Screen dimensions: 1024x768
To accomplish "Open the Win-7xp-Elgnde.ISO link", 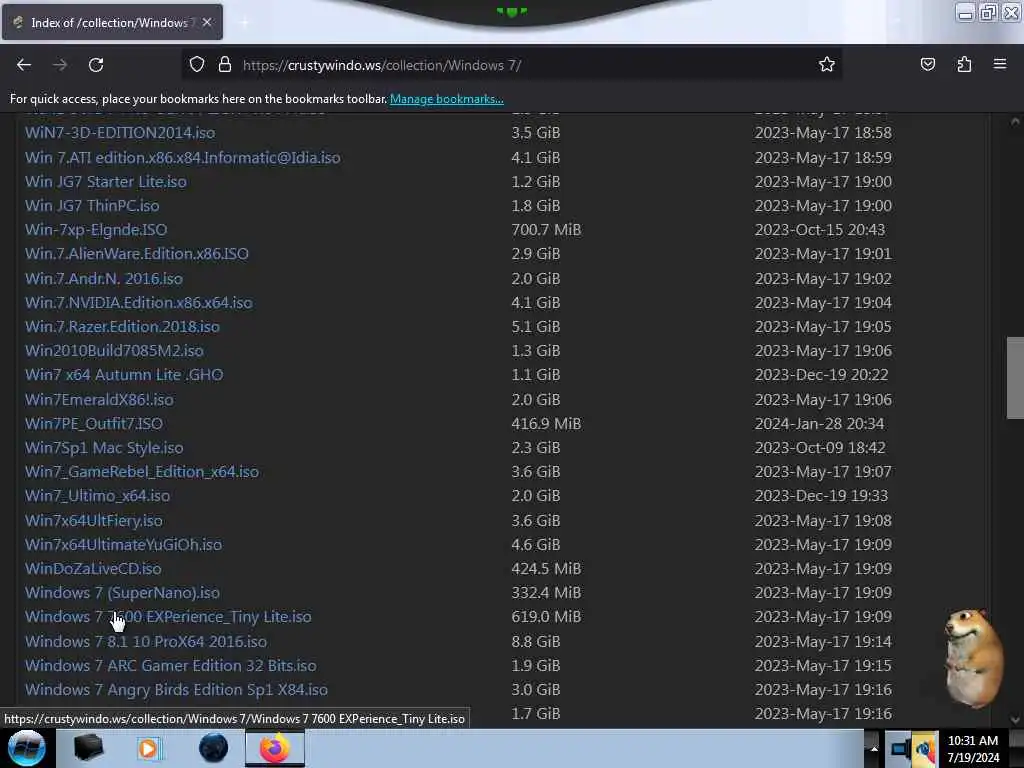I will (96, 230).
